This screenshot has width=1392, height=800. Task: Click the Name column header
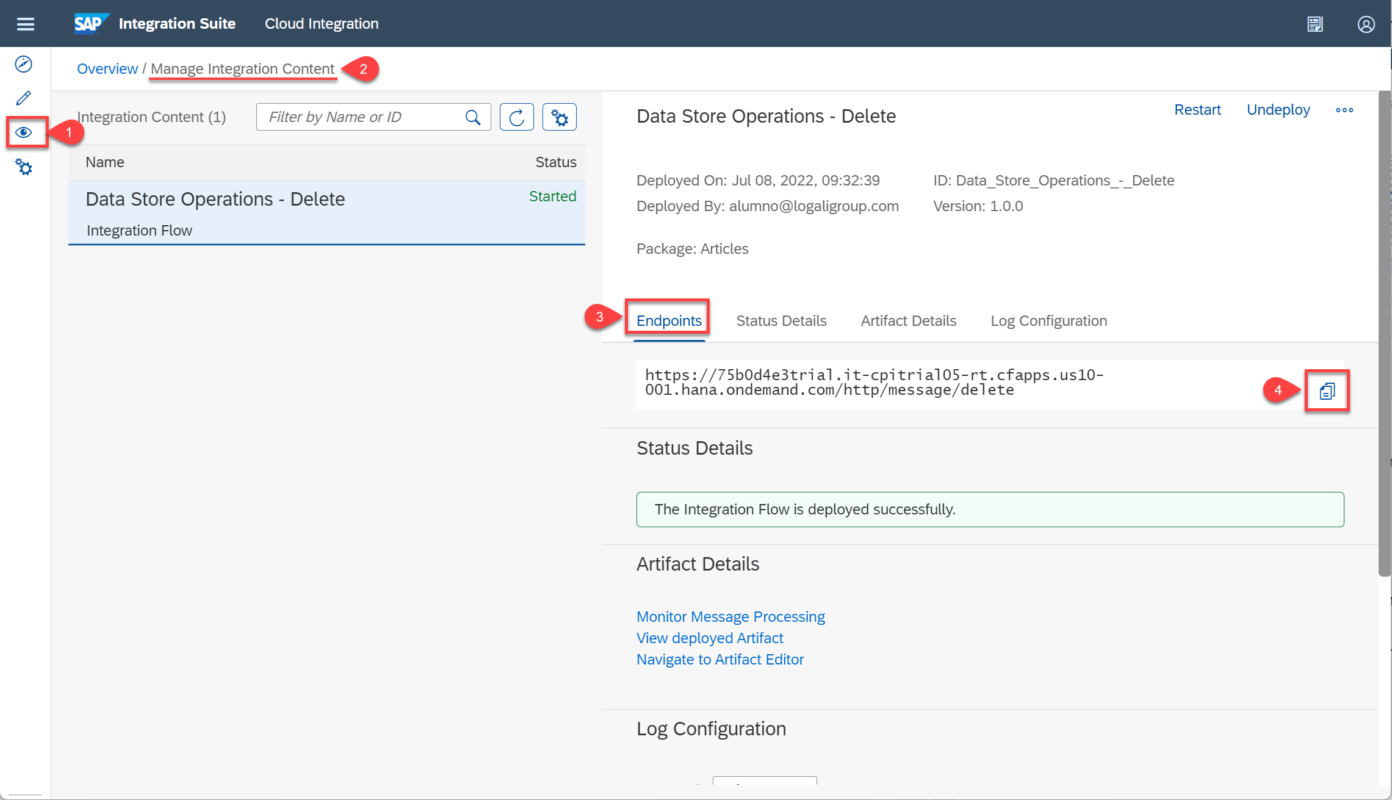pos(105,162)
